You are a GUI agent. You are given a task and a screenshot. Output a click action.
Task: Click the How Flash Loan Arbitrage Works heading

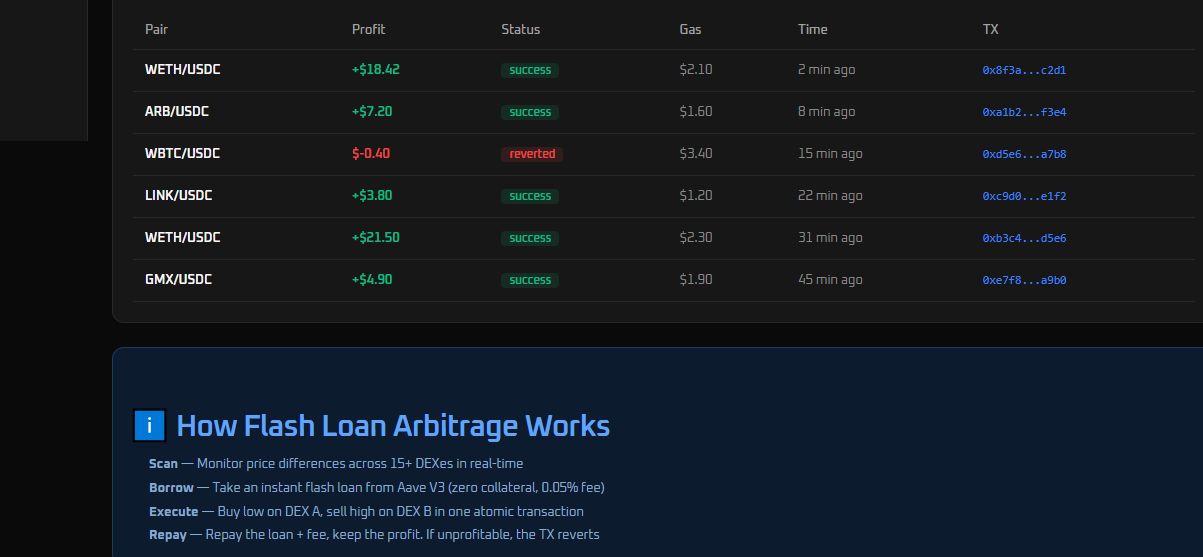393,426
